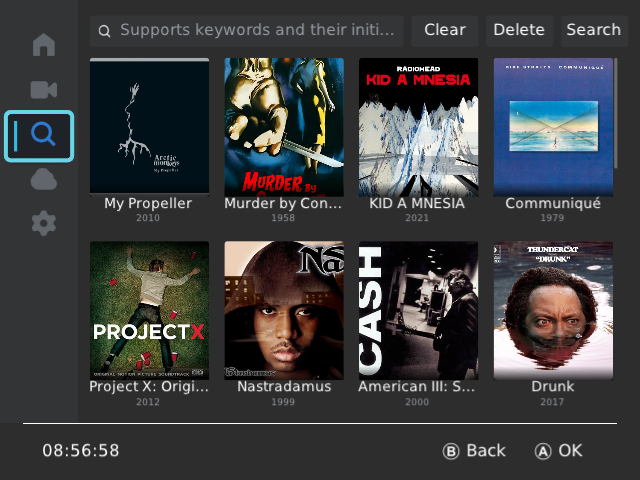Open American III Cash album cover
Viewport: 640px width, 480px height.
click(418, 310)
